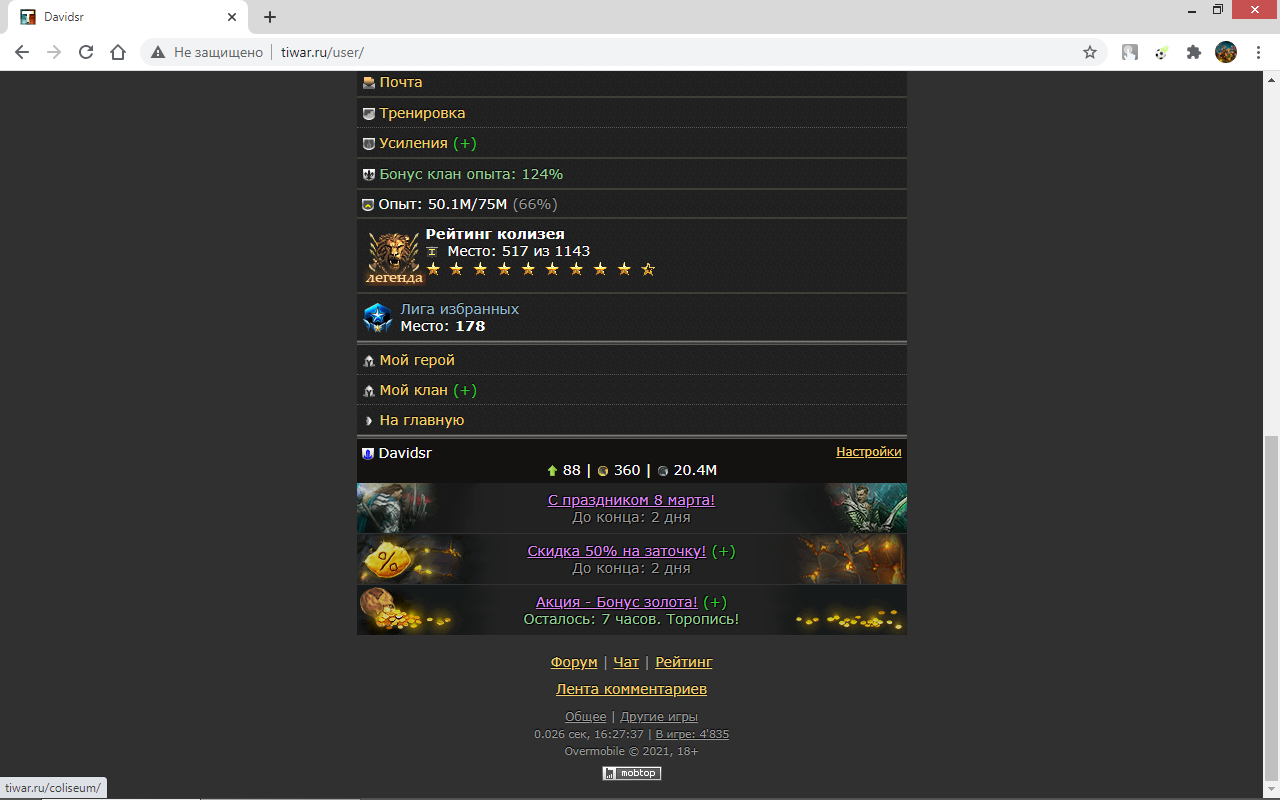
Task: Bookmark page with star icon
Action: pos(1090,52)
